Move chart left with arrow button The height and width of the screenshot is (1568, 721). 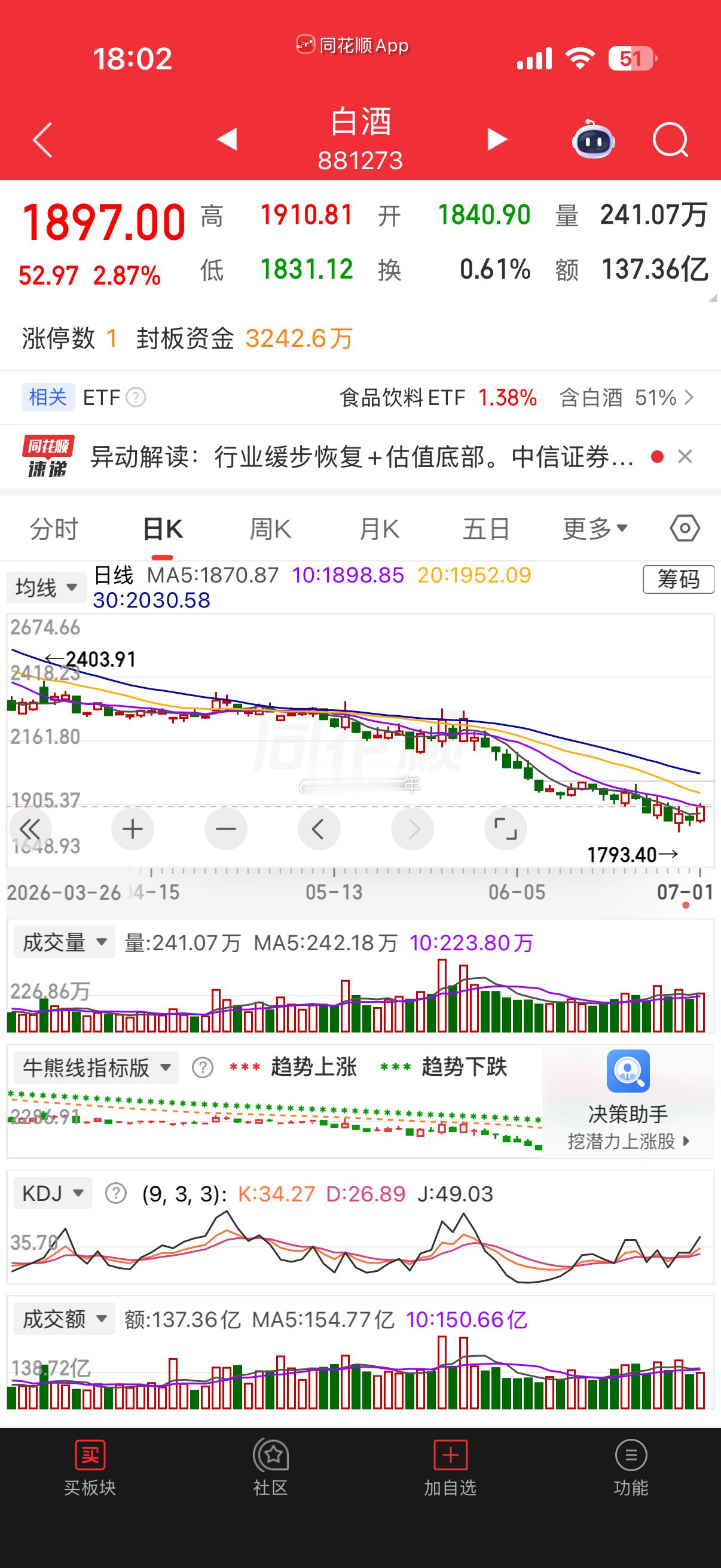pos(318,829)
